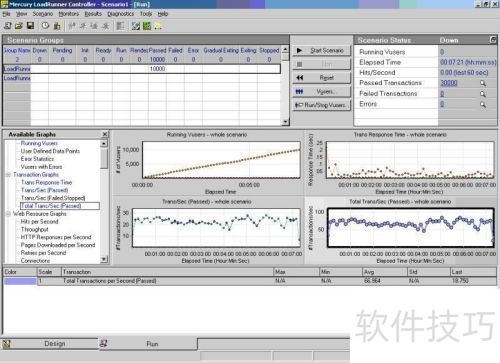Collapse the Web Resource Graphs tree node

point(8,214)
